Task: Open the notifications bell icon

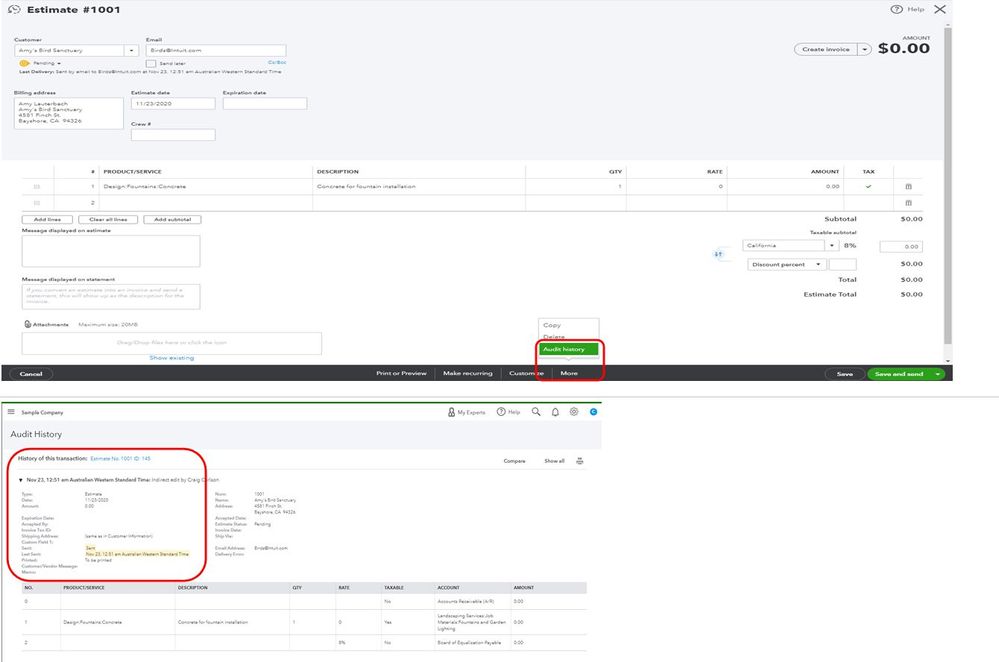Action: (x=555, y=412)
